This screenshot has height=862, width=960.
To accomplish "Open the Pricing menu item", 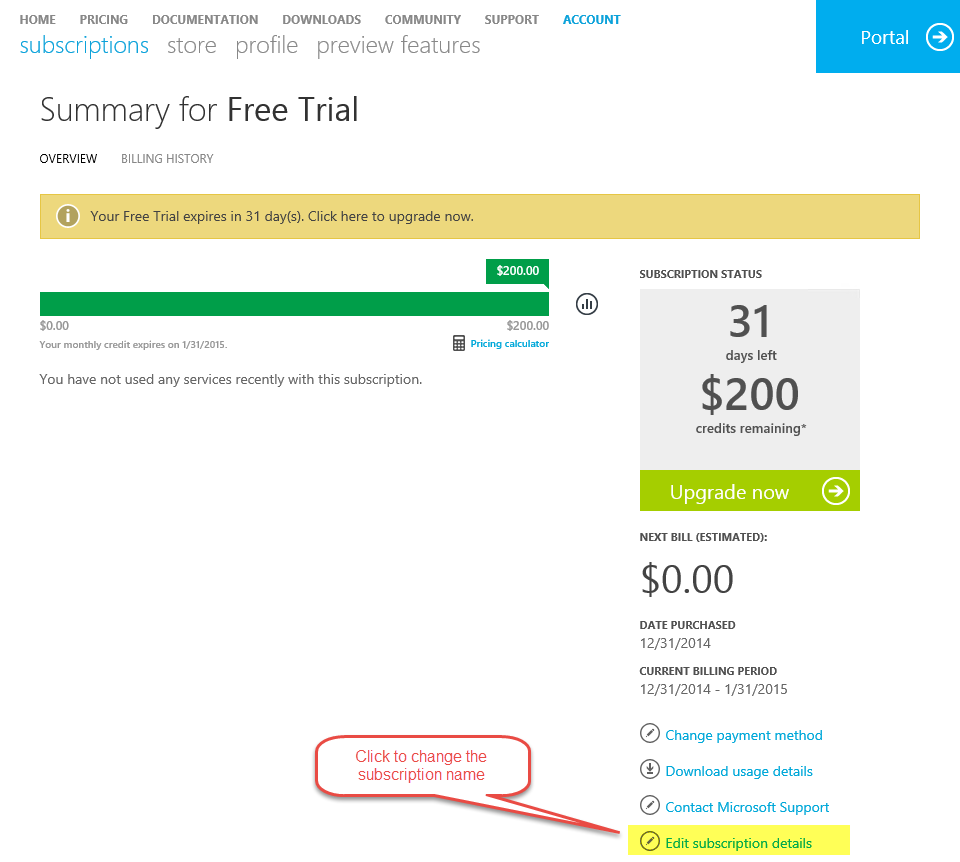I will point(103,20).
